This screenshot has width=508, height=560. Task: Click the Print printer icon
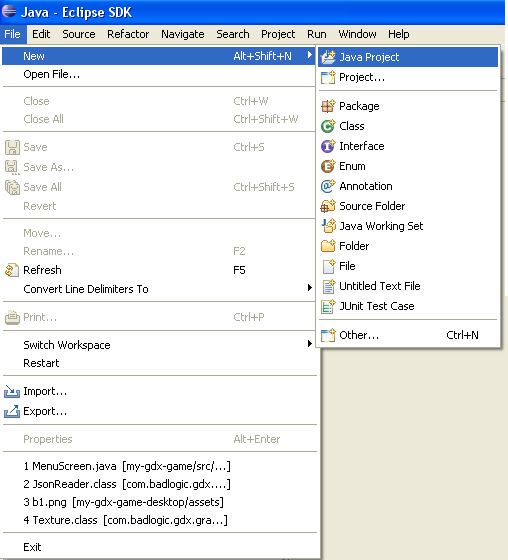12,317
